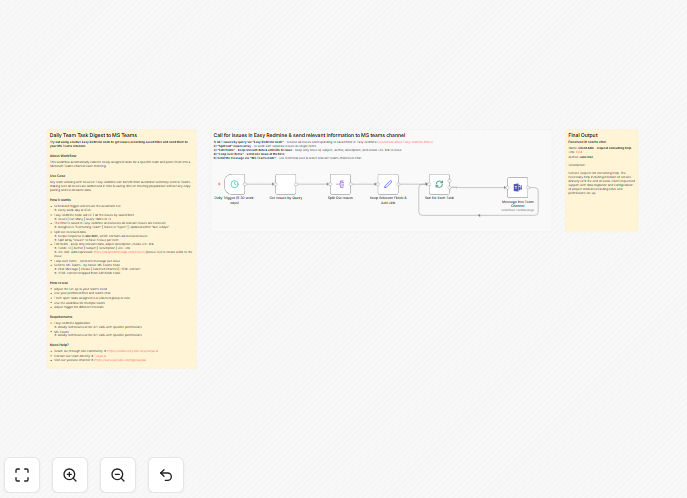The width and height of the screenshot is (687, 498).
Task: Open the Get Issues by Query node
Action: (285, 184)
